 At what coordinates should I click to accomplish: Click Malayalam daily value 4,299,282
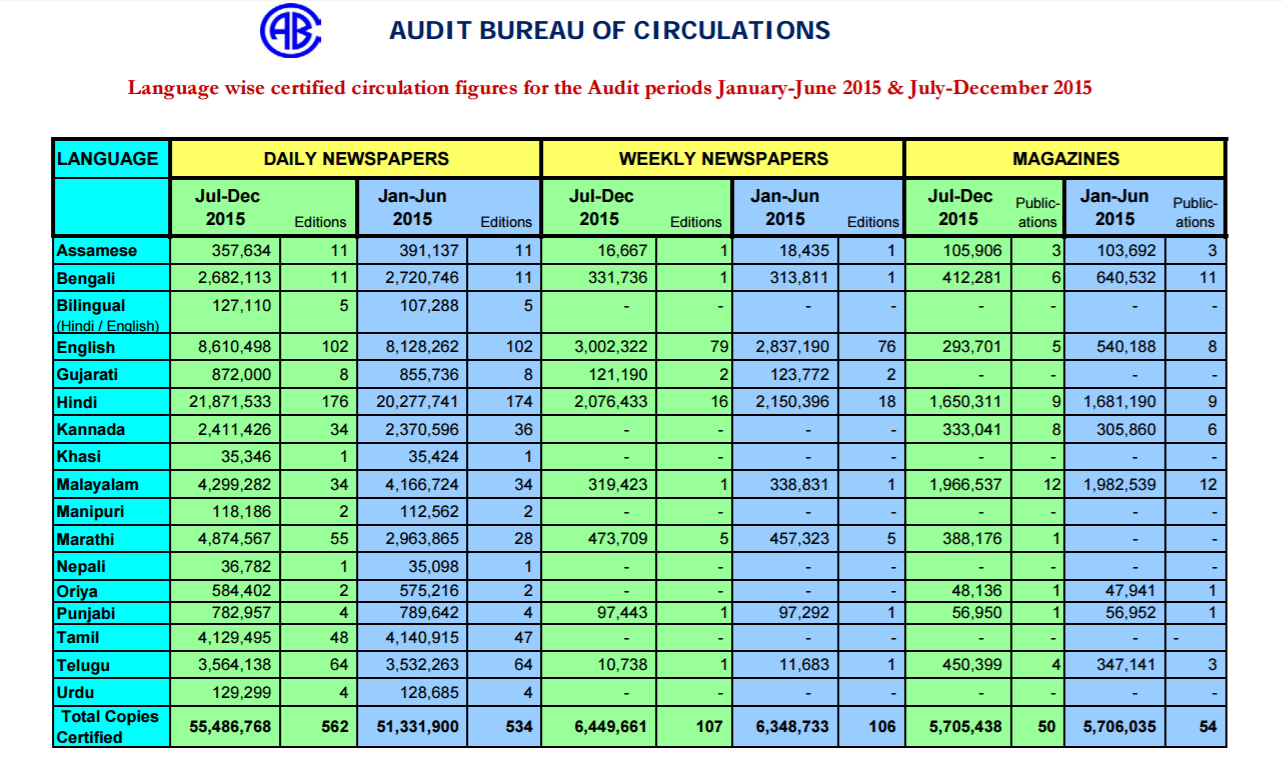(234, 484)
